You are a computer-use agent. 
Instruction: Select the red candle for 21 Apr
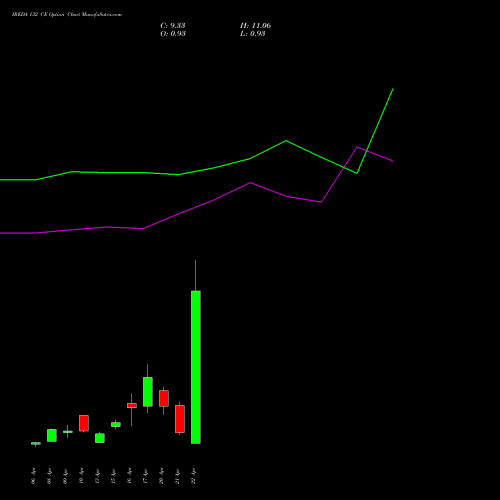180,419
